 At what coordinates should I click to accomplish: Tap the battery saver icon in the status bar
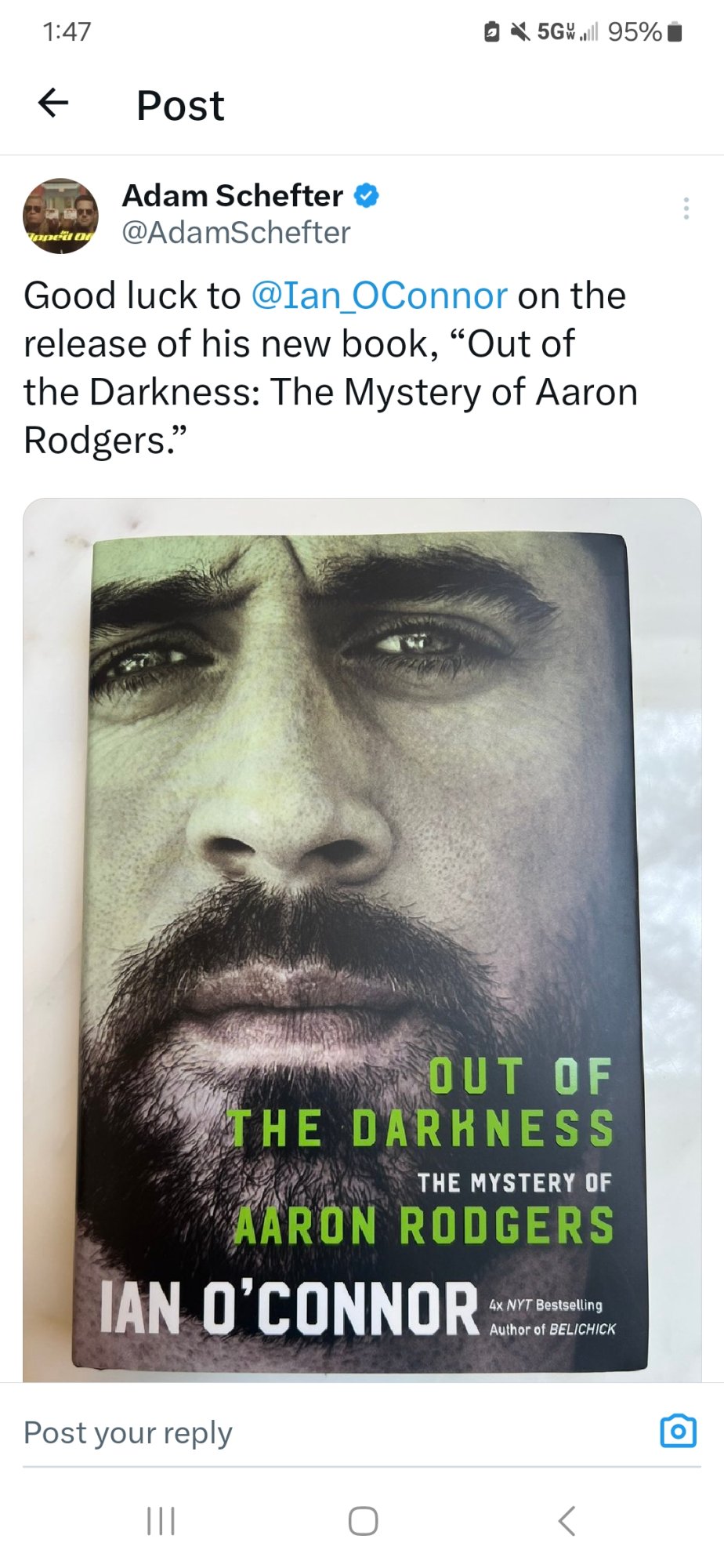(492, 31)
